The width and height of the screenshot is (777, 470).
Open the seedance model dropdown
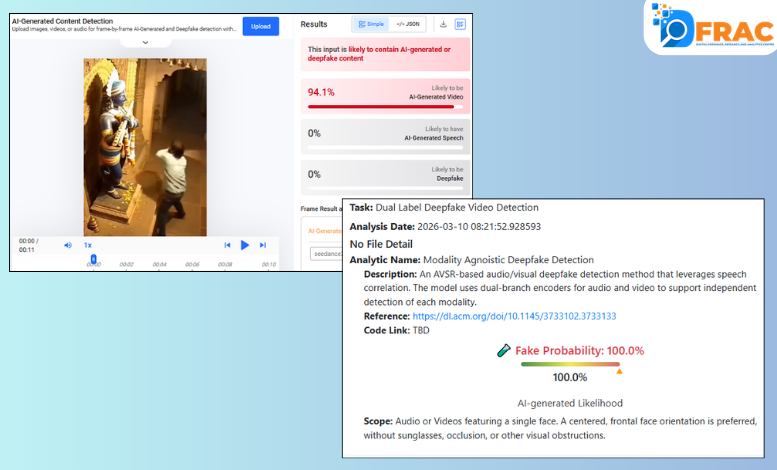(326, 254)
